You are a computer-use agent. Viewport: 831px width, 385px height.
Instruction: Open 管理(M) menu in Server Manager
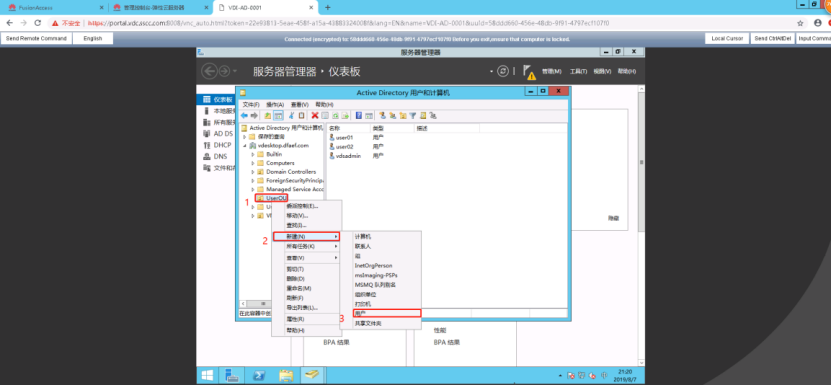551,72
